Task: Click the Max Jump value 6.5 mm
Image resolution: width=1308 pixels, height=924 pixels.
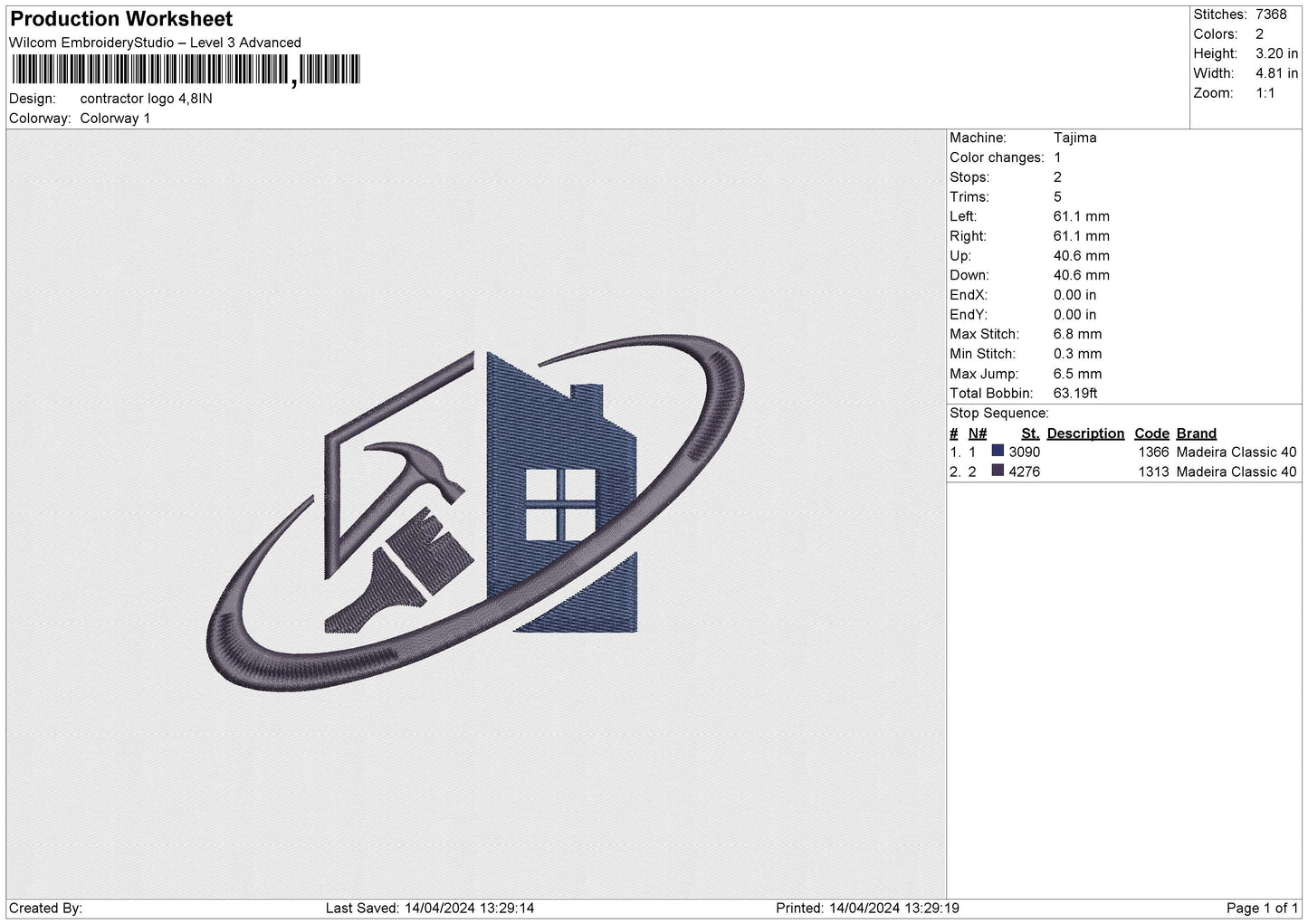Action: click(x=1078, y=374)
